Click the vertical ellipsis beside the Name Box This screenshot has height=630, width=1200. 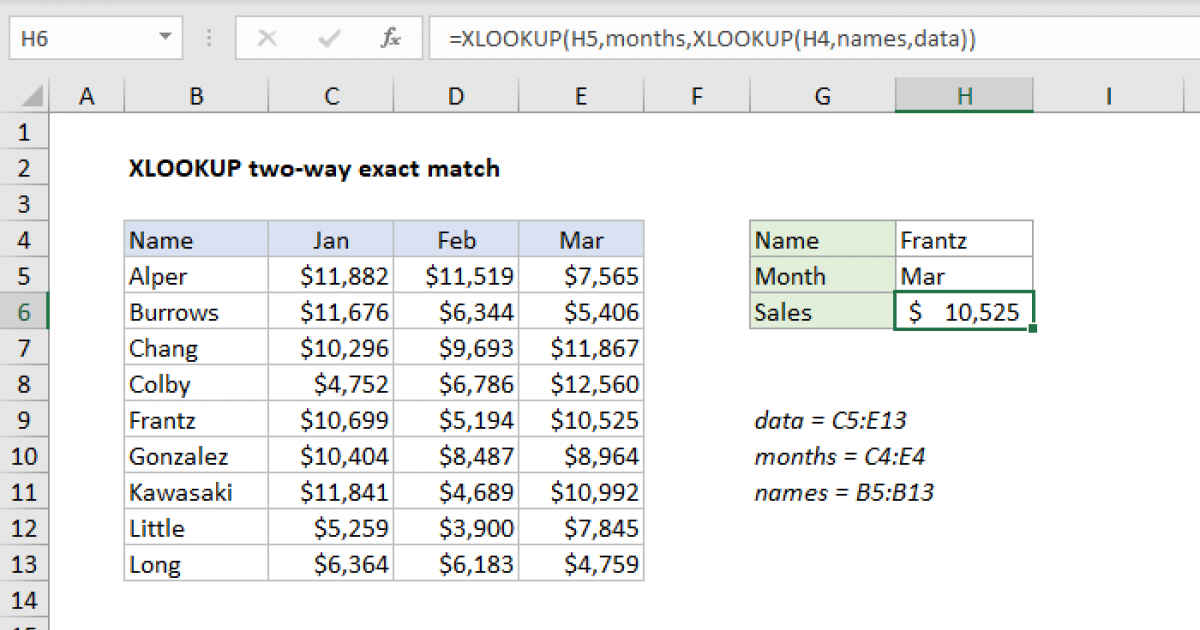(x=208, y=38)
